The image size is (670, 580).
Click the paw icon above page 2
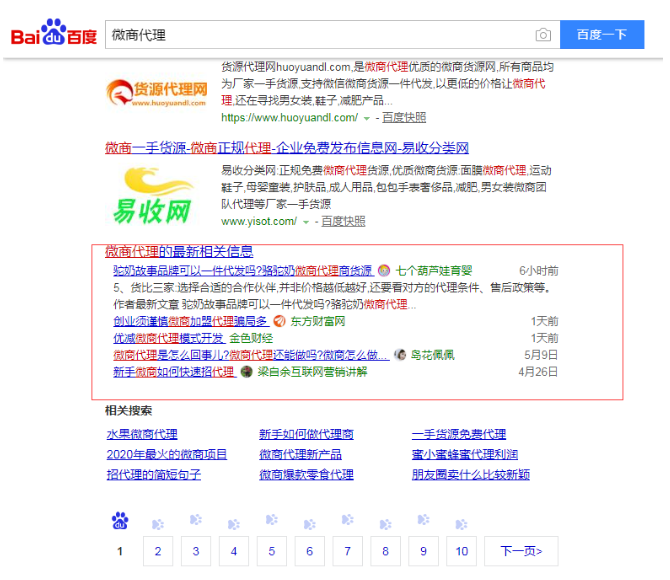pyautogui.click(x=158, y=524)
